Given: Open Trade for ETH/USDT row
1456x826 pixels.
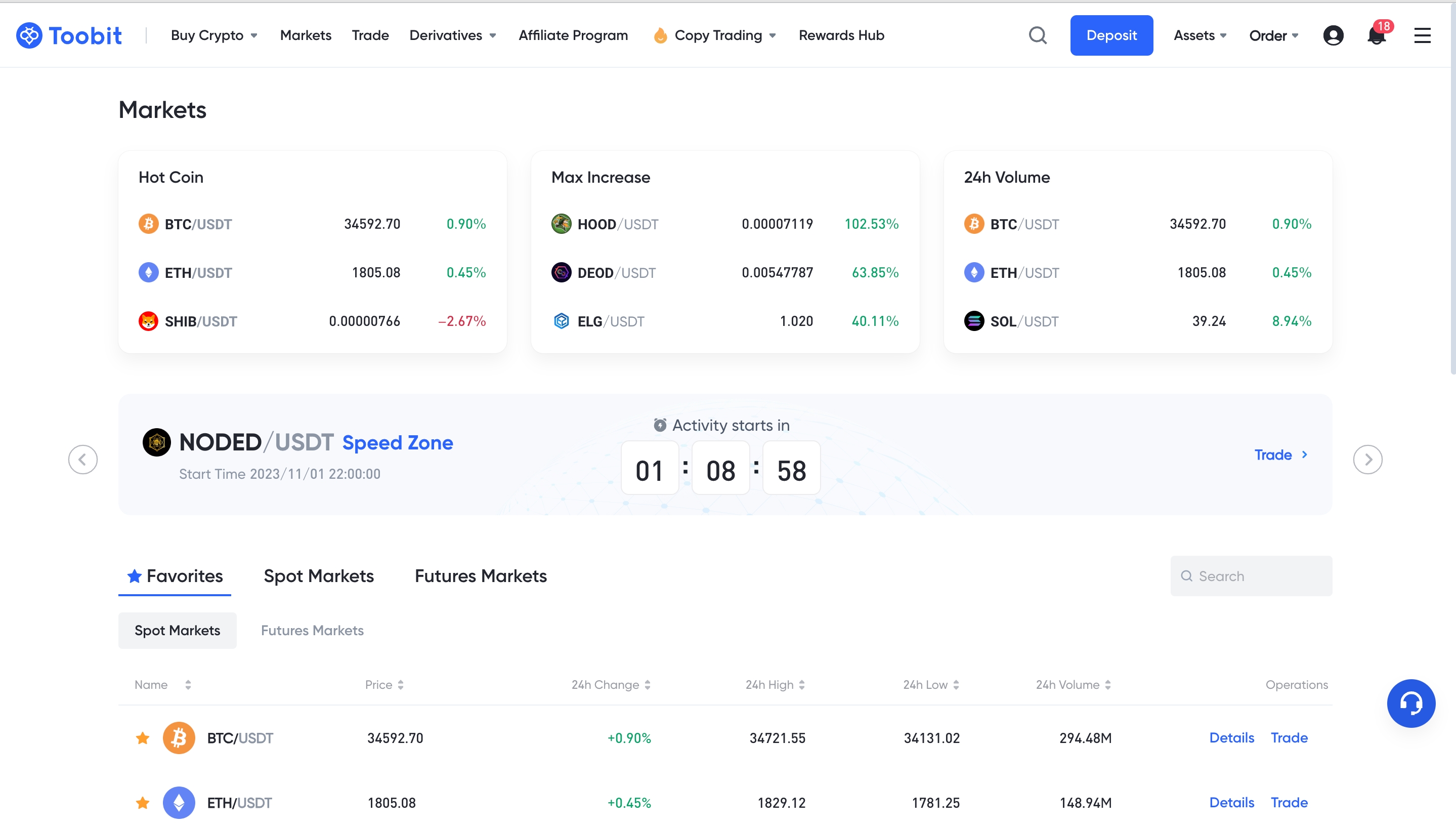Looking at the screenshot, I should click(x=1289, y=802).
